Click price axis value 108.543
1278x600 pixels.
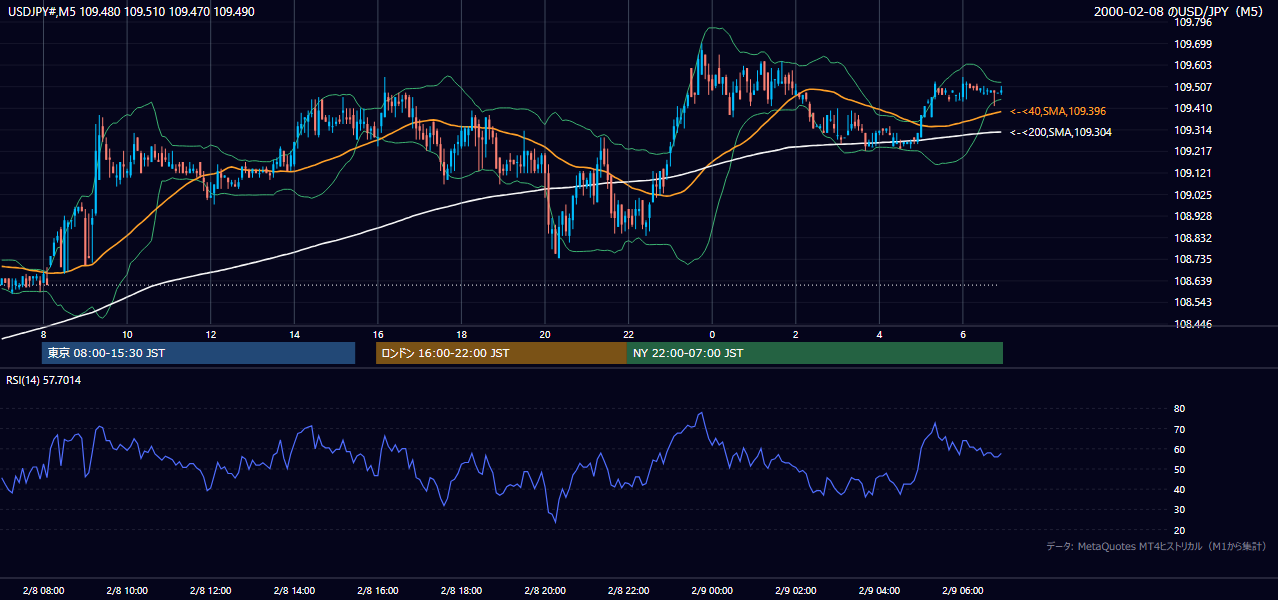[1193, 302]
